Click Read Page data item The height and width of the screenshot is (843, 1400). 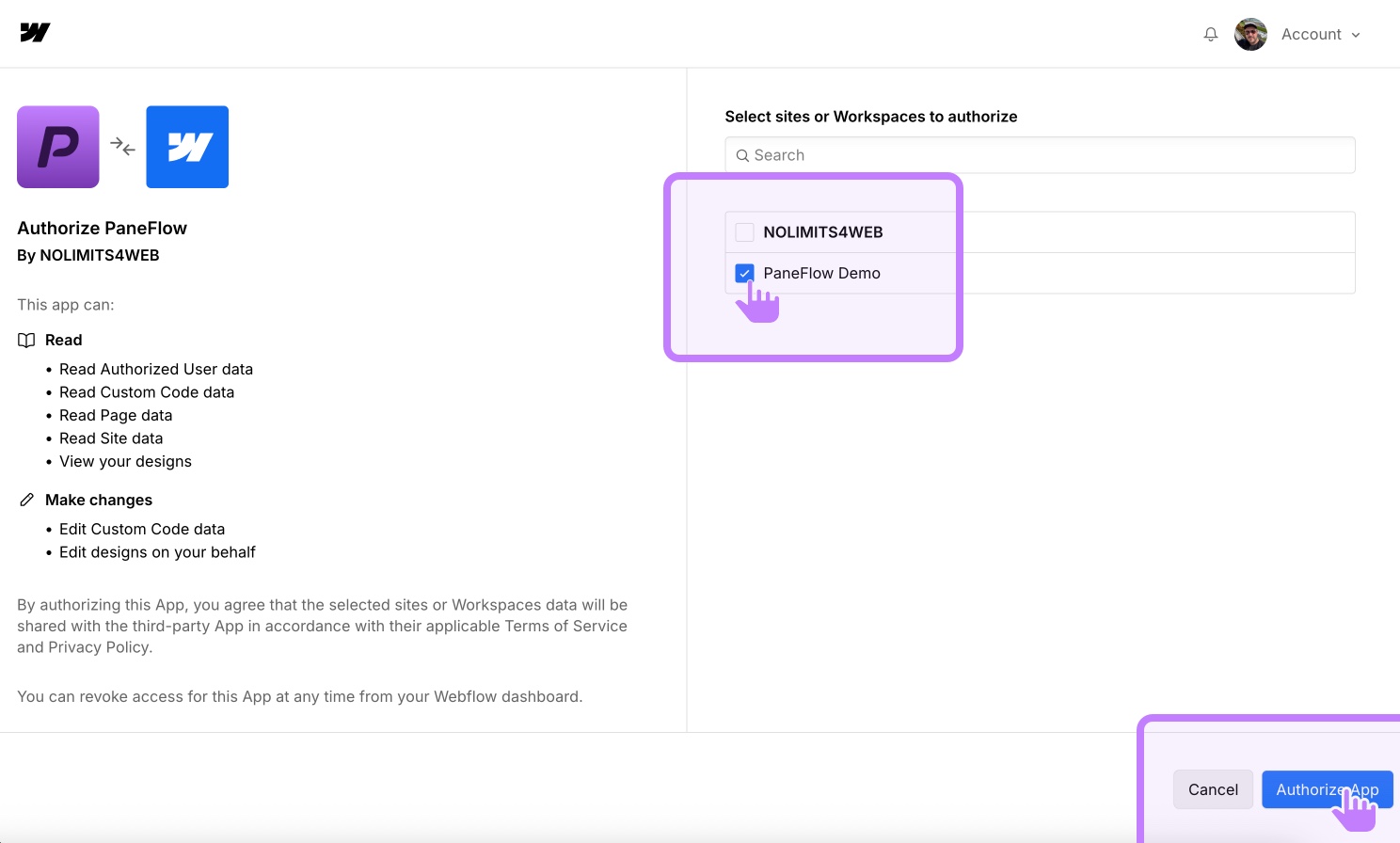(x=116, y=415)
